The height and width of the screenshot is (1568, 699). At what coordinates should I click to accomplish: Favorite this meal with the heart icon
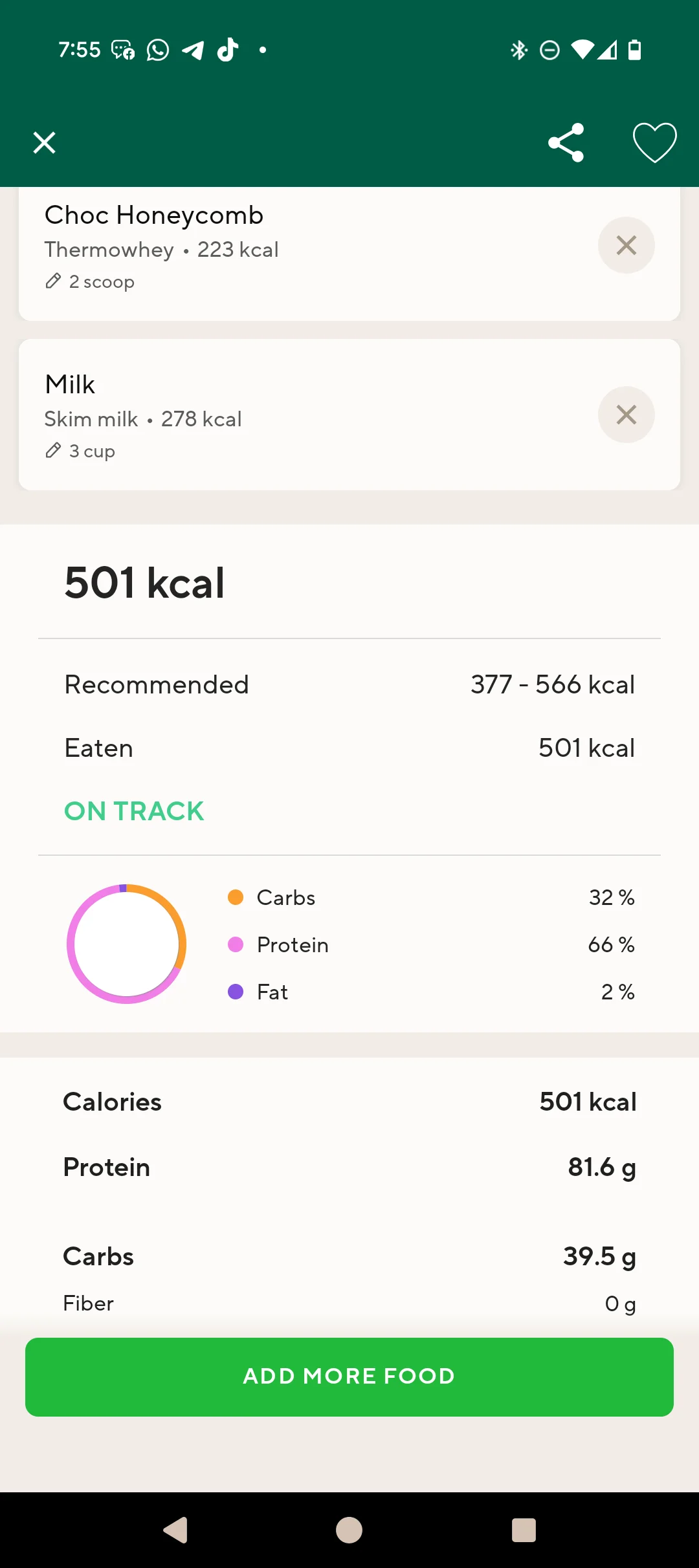pos(654,142)
